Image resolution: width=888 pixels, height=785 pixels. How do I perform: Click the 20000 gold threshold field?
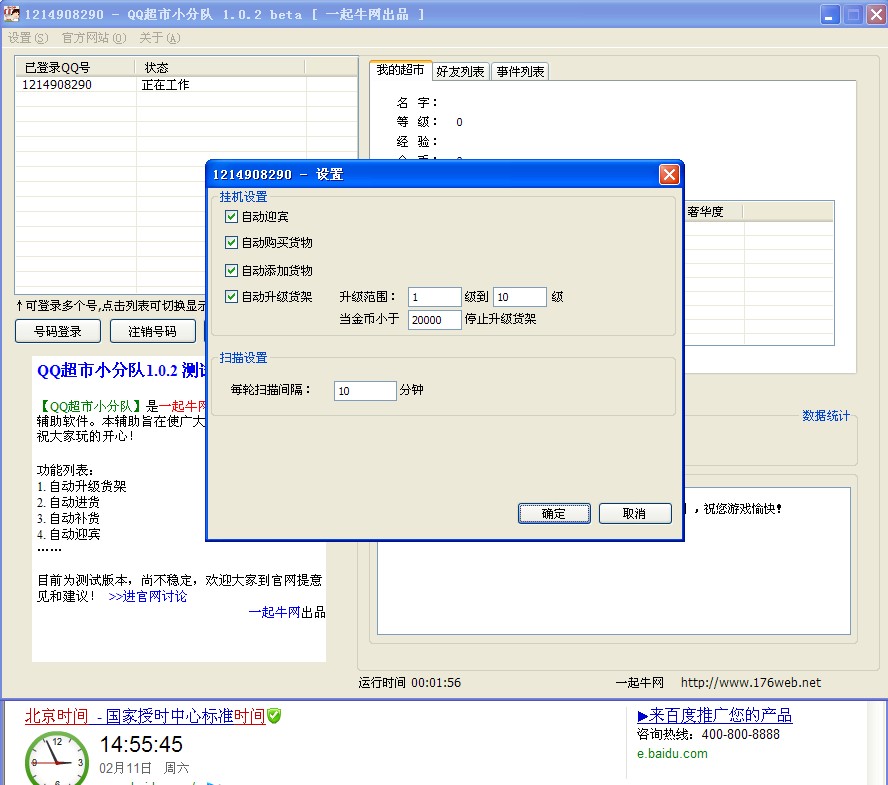434,319
